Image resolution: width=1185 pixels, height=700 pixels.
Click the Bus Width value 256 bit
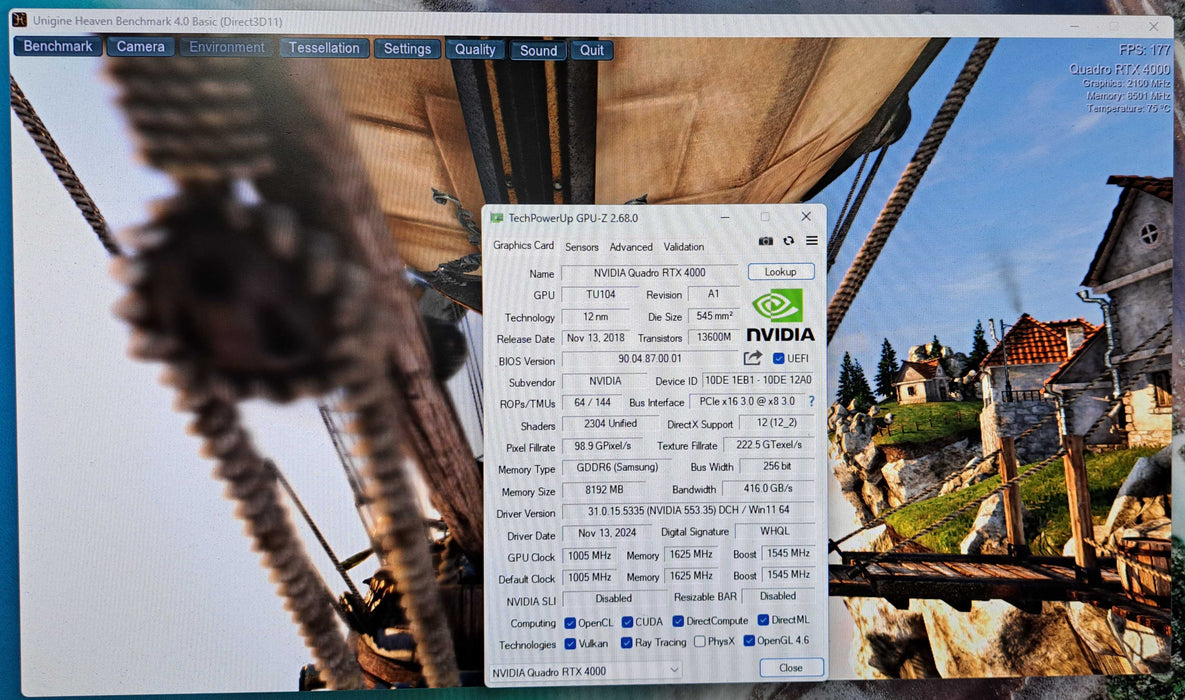click(x=777, y=466)
